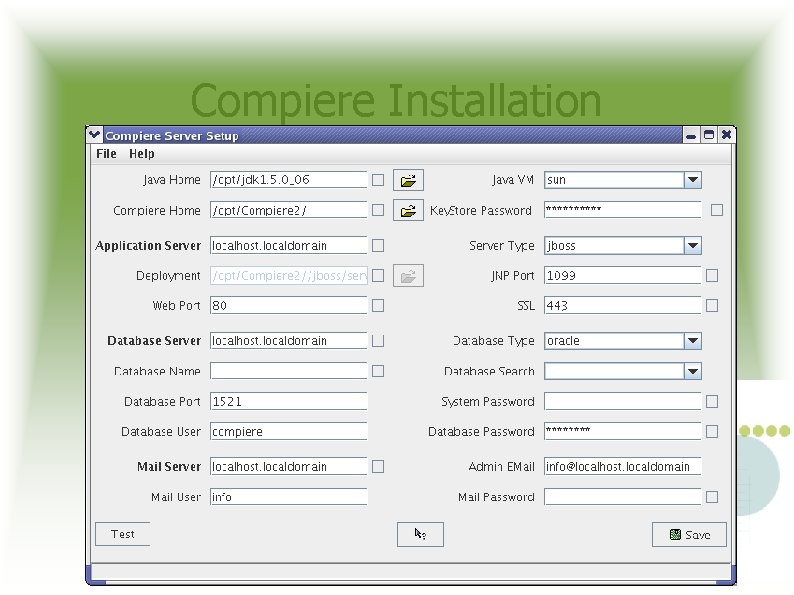Click the Mail Server hostname field
The width and height of the screenshot is (794, 595).
click(x=289, y=466)
